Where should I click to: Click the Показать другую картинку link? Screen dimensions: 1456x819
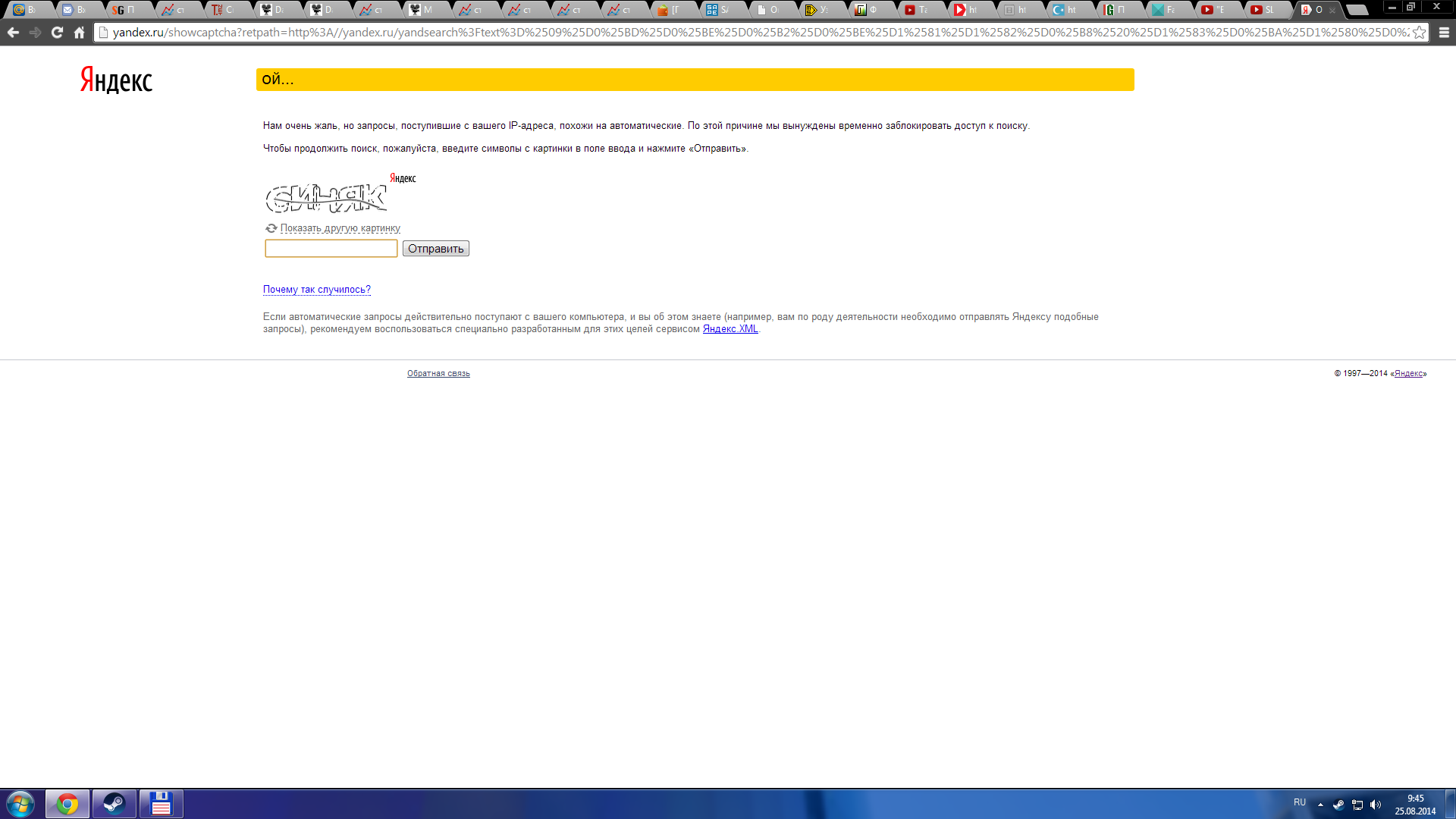(x=340, y=228)
